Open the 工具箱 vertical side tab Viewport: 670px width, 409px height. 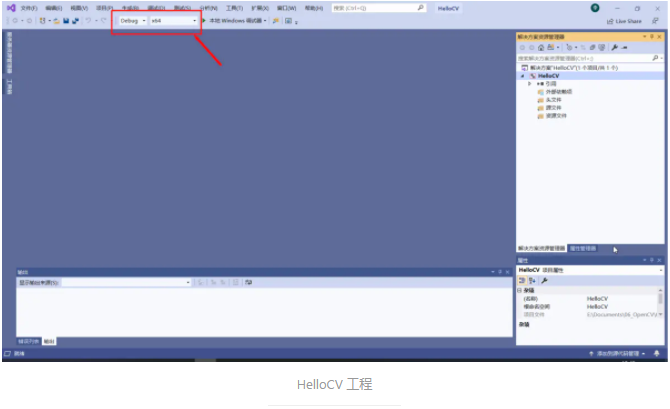9,87
